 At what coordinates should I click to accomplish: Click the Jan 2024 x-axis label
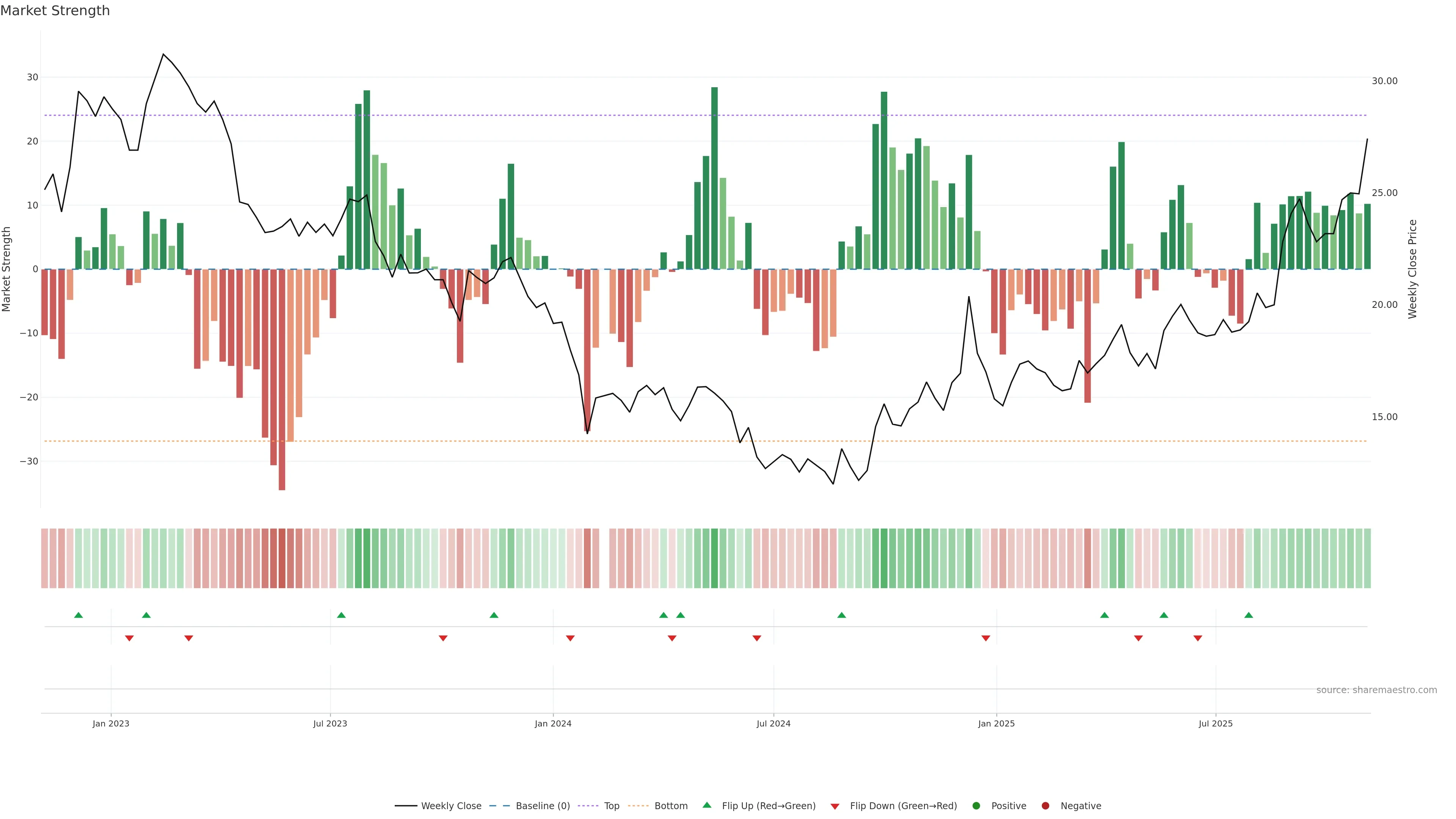553,723
